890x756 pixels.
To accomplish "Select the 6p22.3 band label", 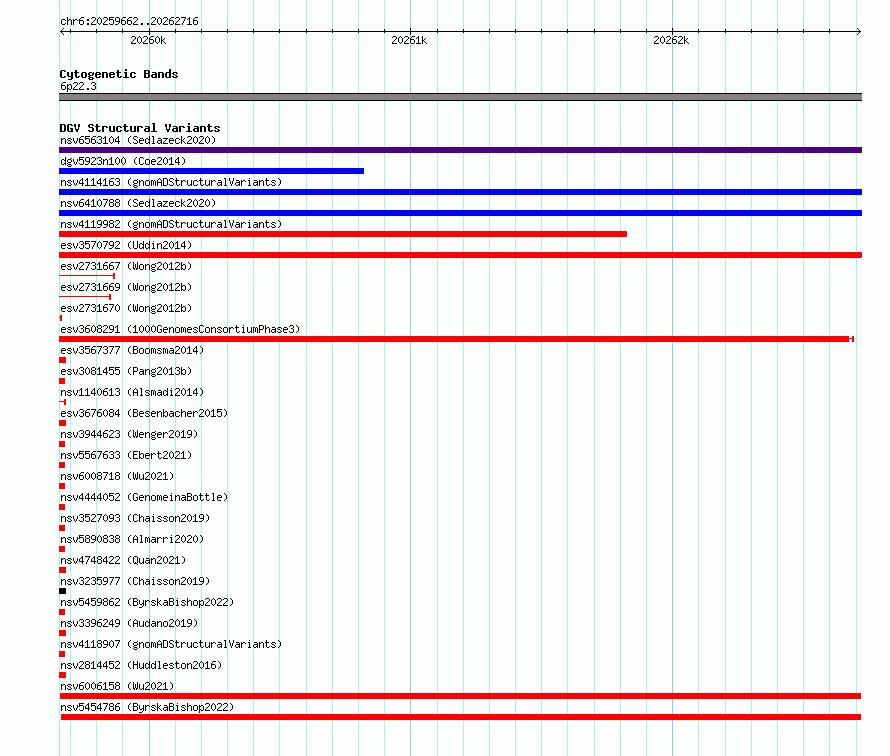I will (78, 86).
